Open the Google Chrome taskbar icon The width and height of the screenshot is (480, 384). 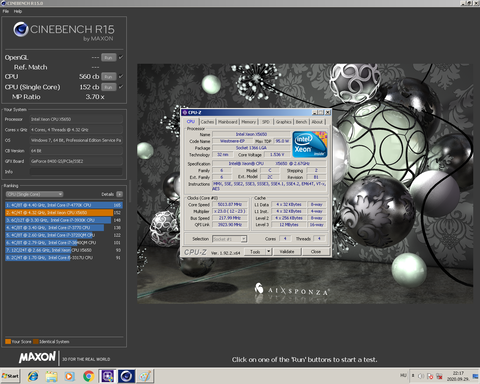coord(88,376)
